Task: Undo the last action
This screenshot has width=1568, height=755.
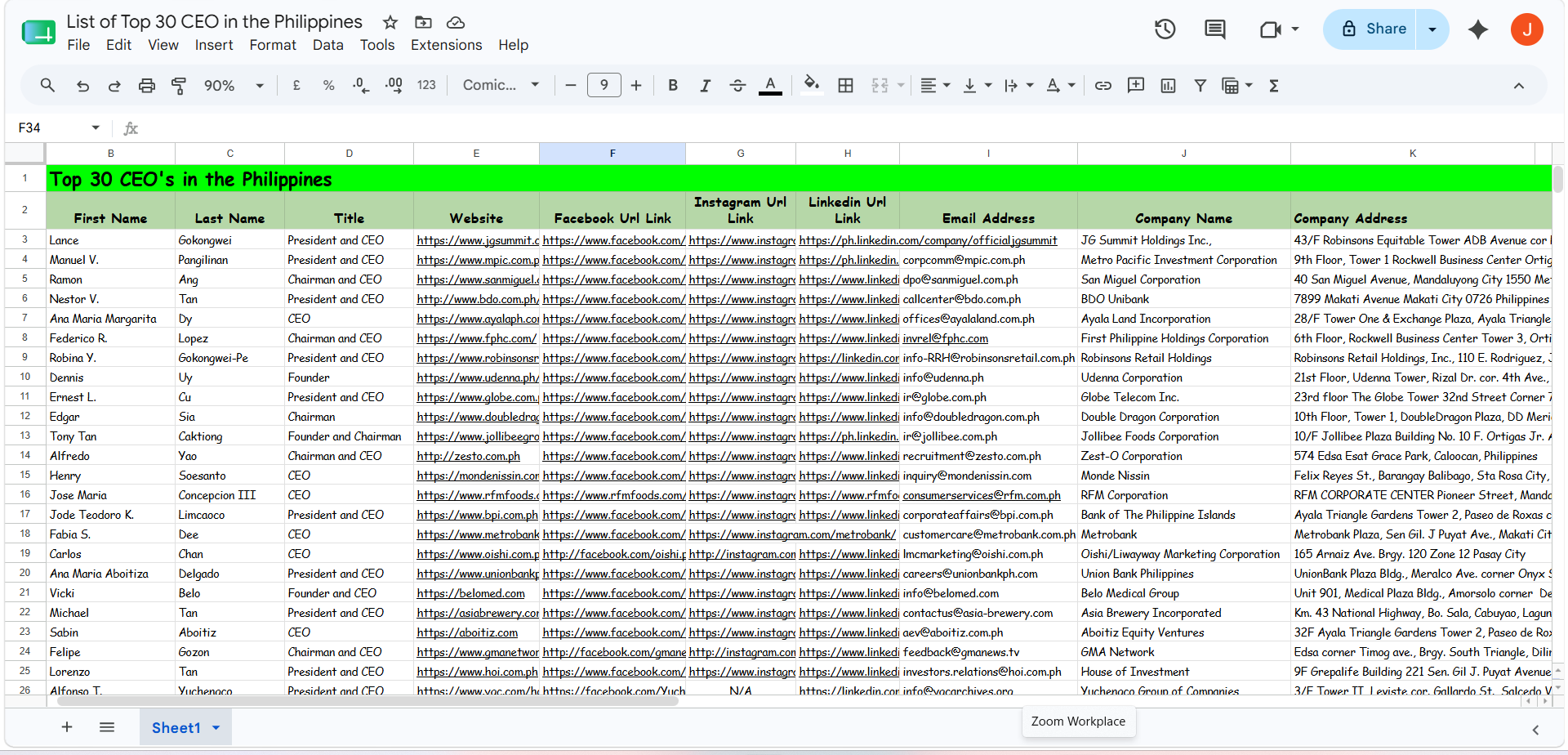Action: point(82,85)
